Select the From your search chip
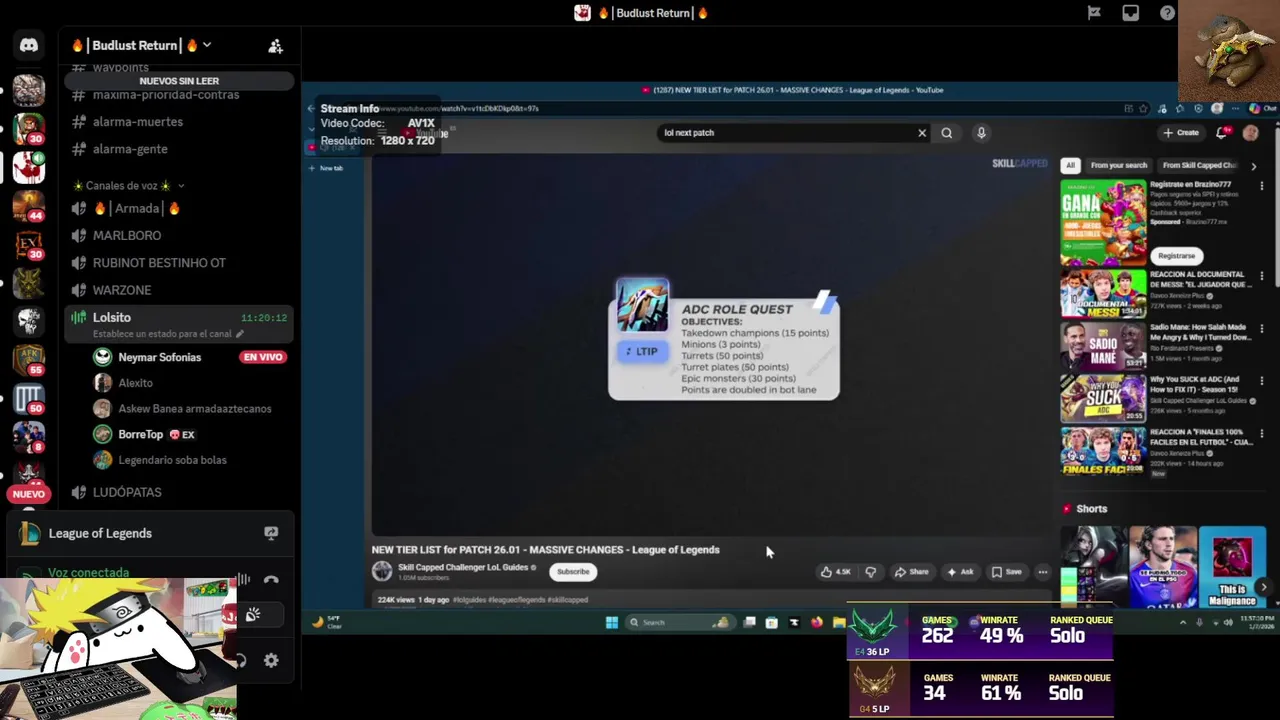Viewport: 1280px width, 720px height. (x=1119, y=165)
